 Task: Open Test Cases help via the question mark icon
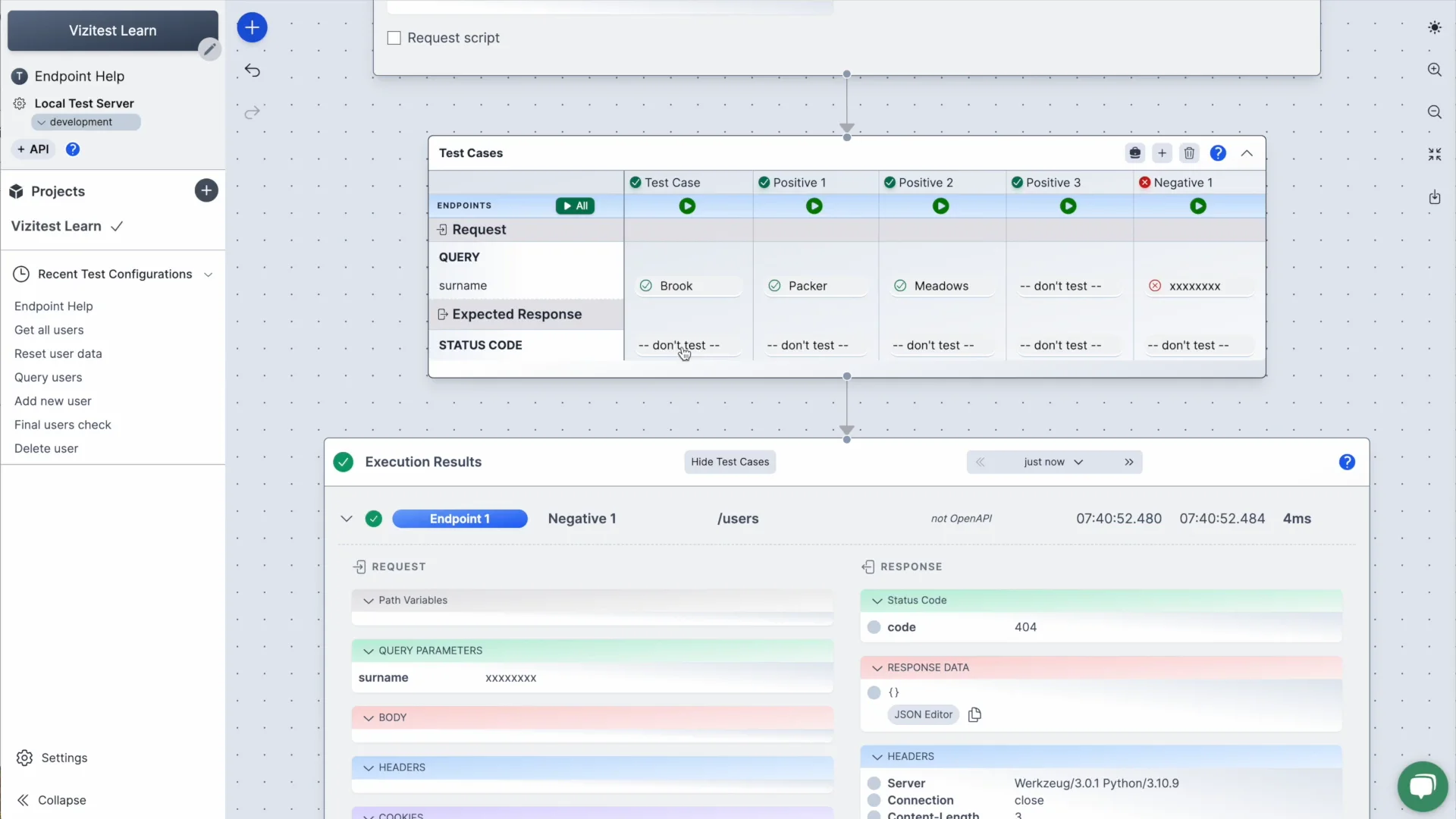coord(1218,153)
